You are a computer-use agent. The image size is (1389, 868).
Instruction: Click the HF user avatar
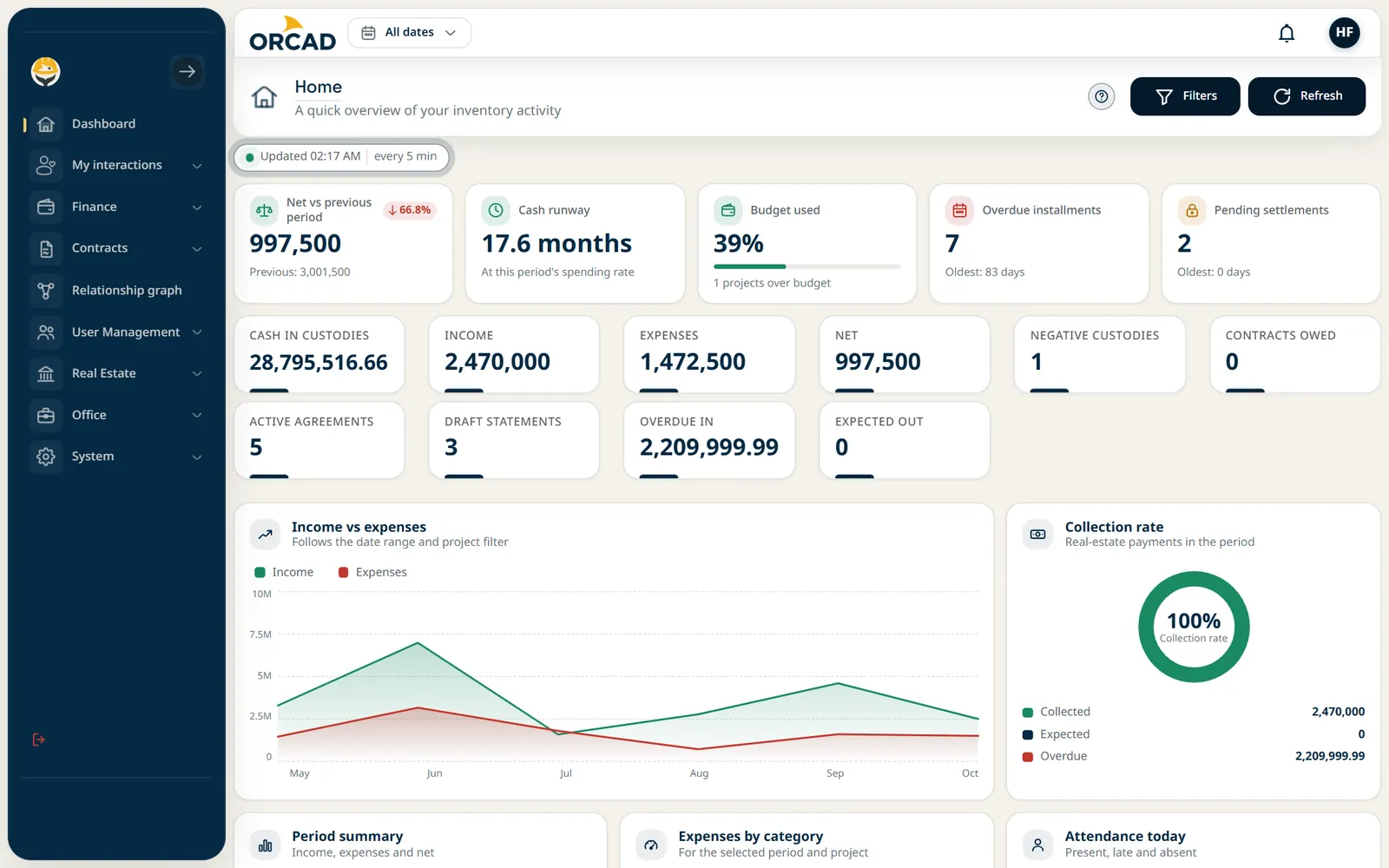pyautogui.click(x=1344, y=33)
